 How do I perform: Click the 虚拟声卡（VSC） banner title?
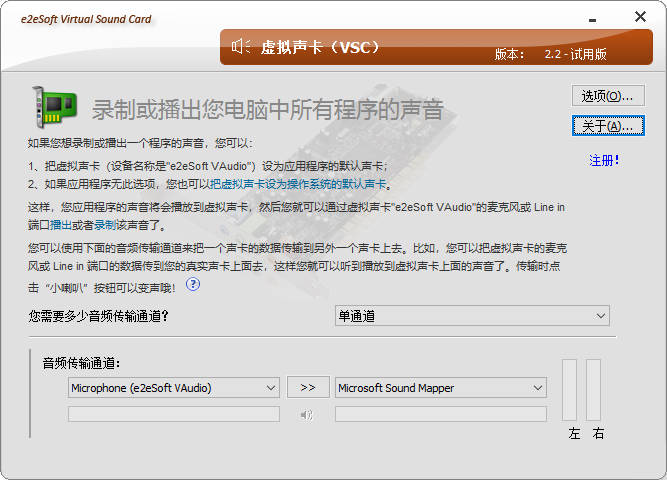pyautogui.click(x=320, y=47)
